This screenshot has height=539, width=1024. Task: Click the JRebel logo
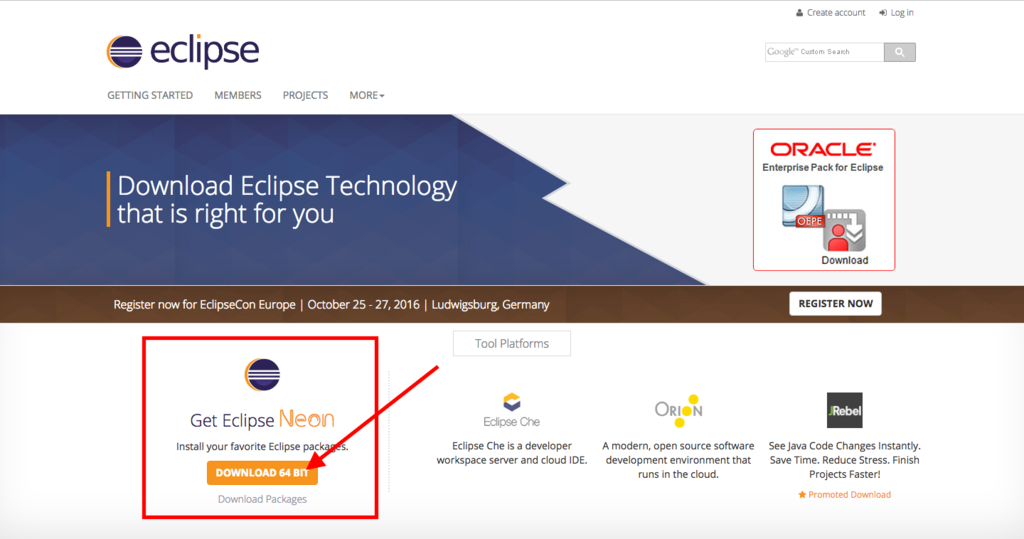[x=844, y=410]
